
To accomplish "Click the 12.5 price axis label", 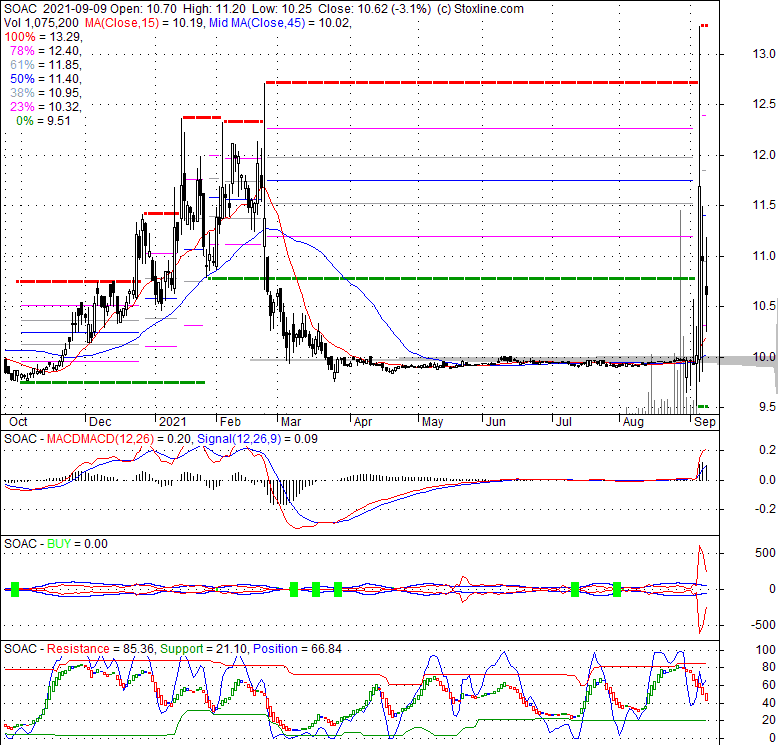I will (764, 104).
